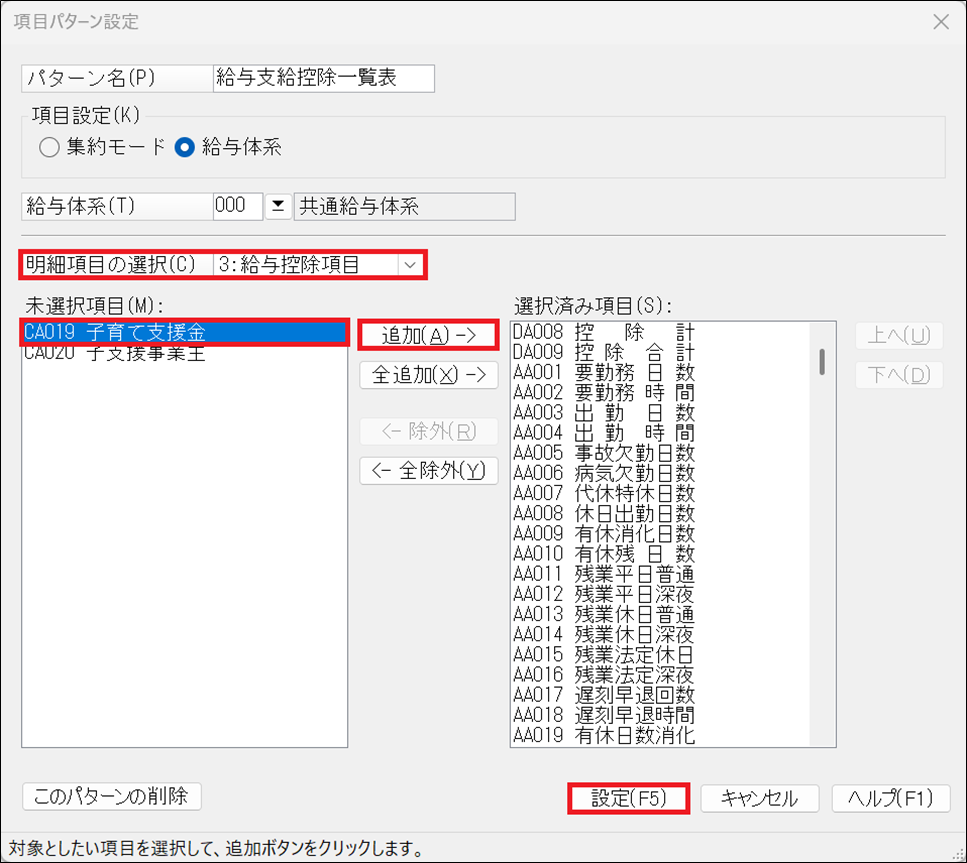Select CA019 子育て支援金 in unselected list
The width and height of the screenshot is (967, 863).
pos(185,333)
